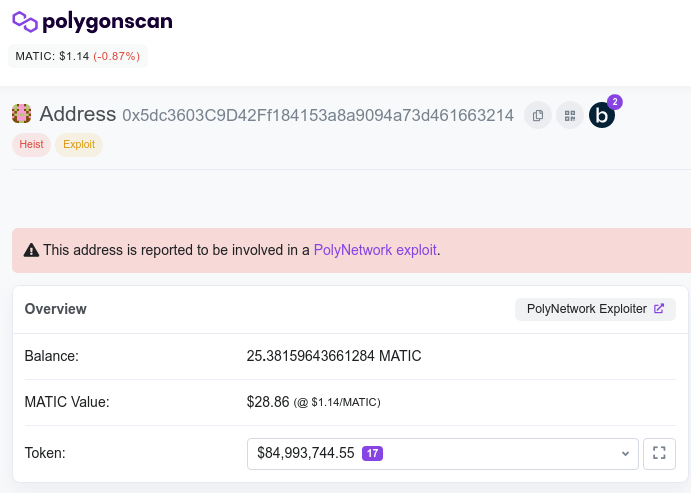691x493 pixels.
Task: Click the 0x5dc3603C9D42 address hash text
Action: [318, 115]
